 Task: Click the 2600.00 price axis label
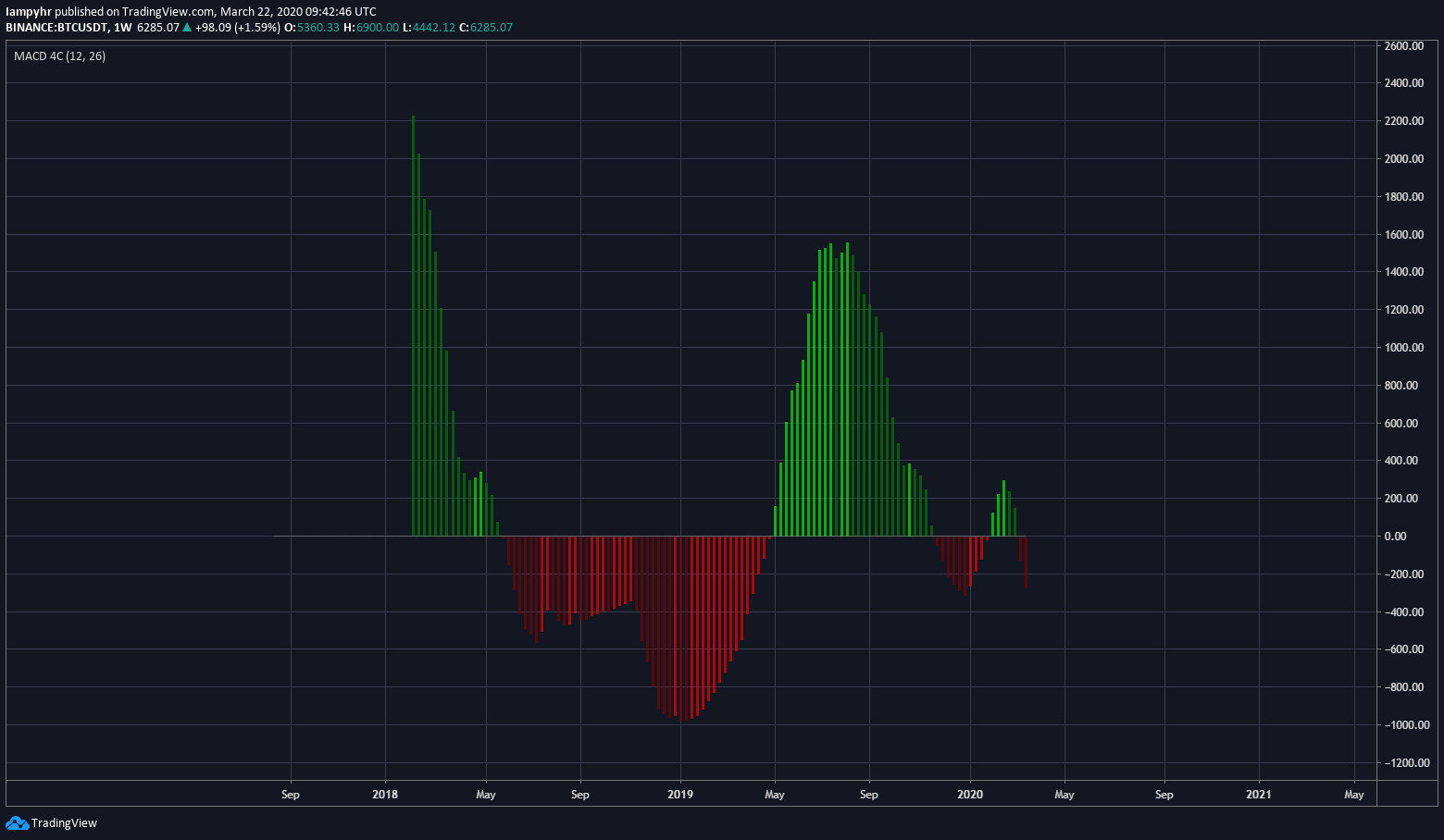pyautogui.click(x=1404, y=45)
